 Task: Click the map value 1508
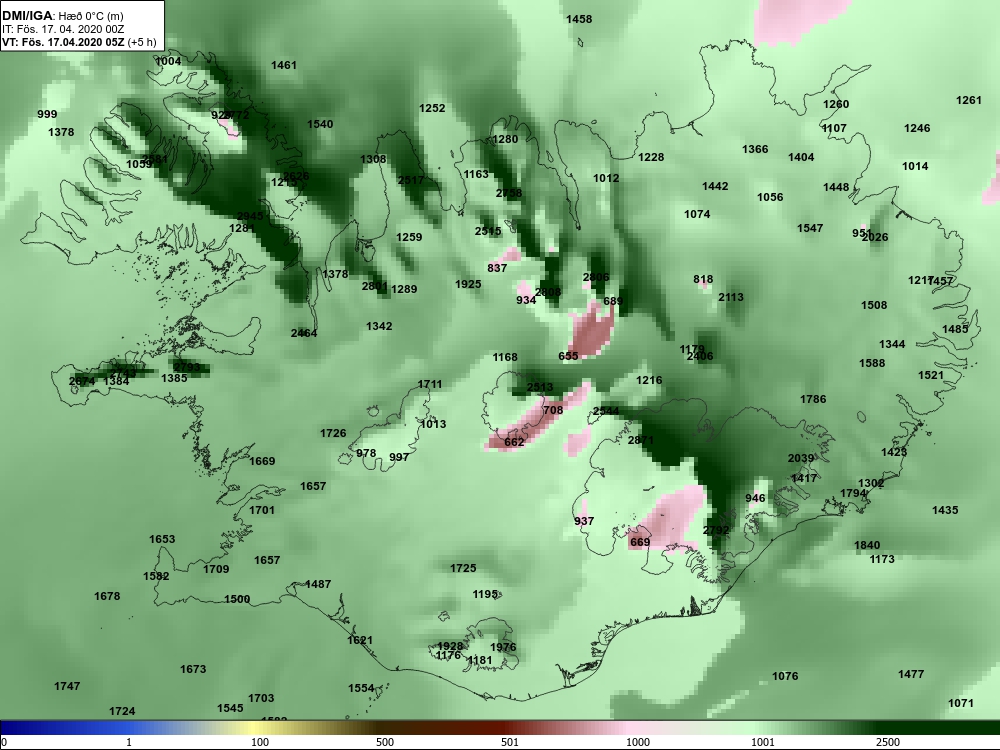tap(874, 305)
